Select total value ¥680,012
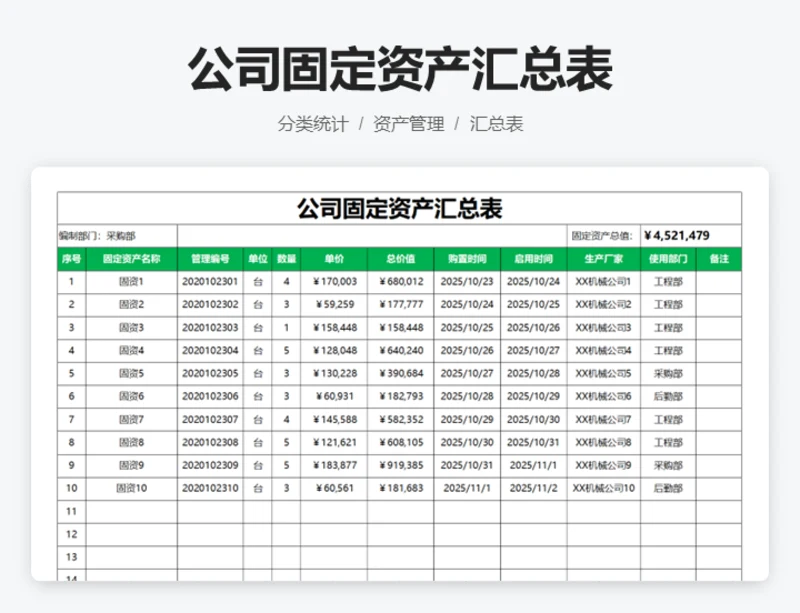 401,282
